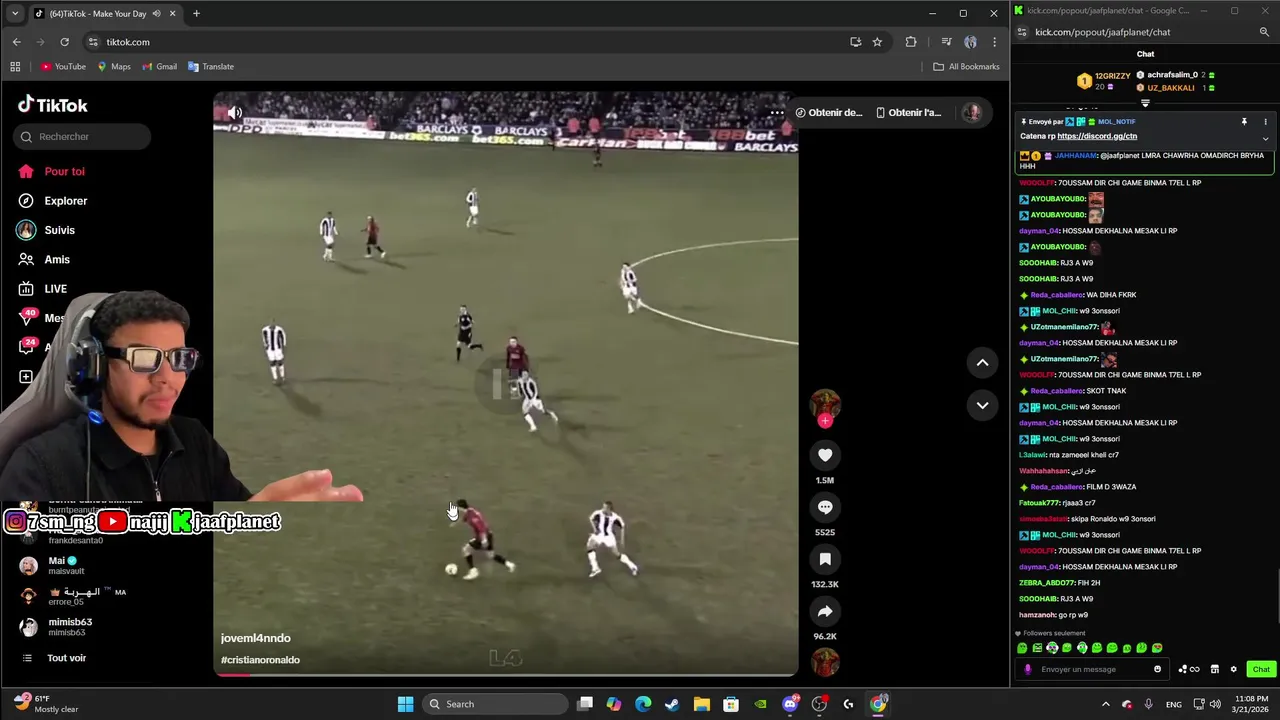This screenshot has width=1280, height=720.
Task: Open LIVE in TikTok sidebar
Action: (x=43, y=289)
